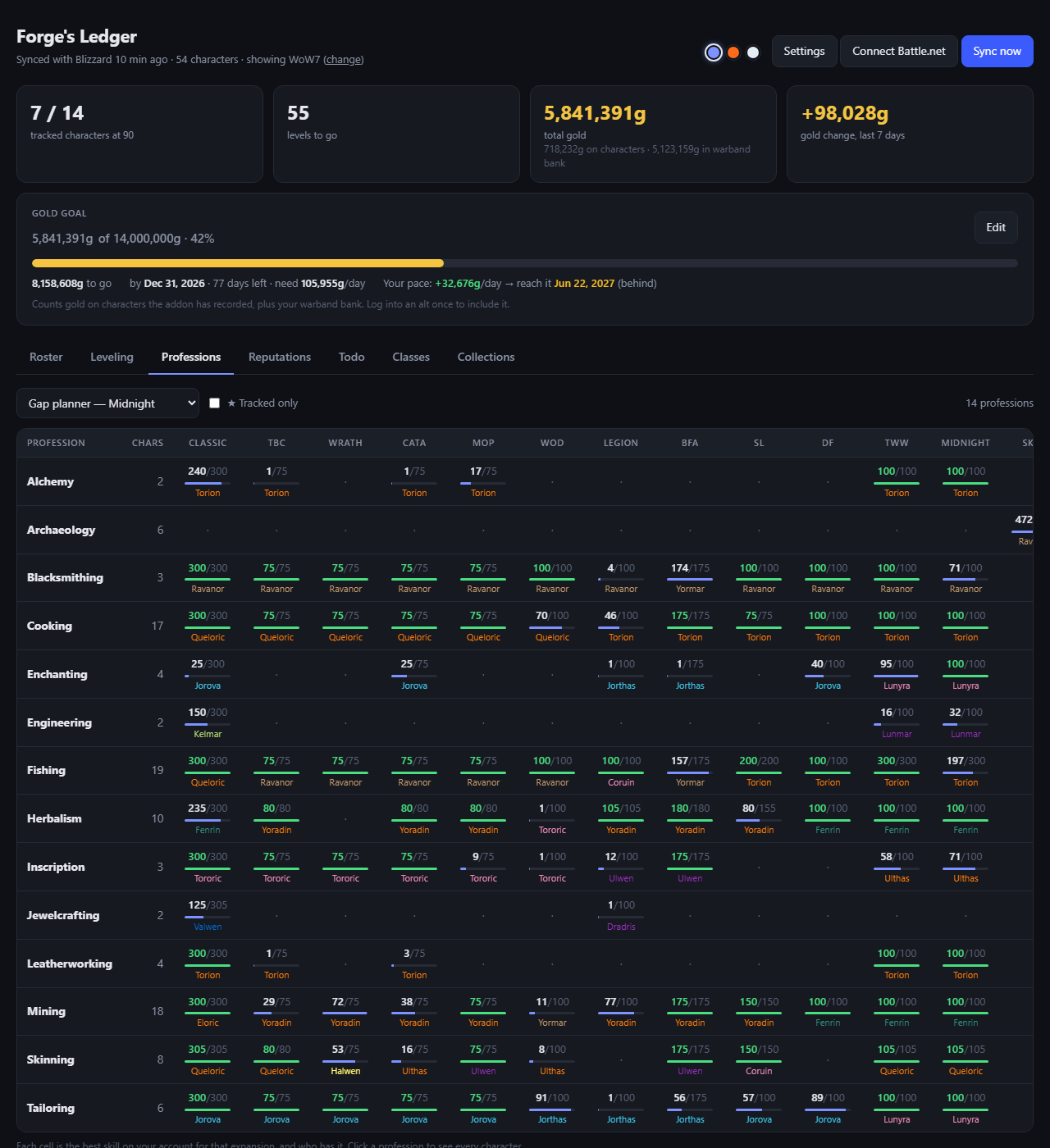Switch to the Classes tab
The height and width of the screenshot is (1148, 1050).
(411, 357)
